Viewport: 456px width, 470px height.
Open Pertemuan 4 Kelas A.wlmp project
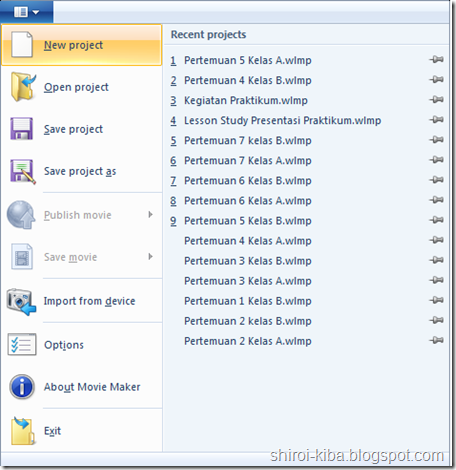click(248, 241)
